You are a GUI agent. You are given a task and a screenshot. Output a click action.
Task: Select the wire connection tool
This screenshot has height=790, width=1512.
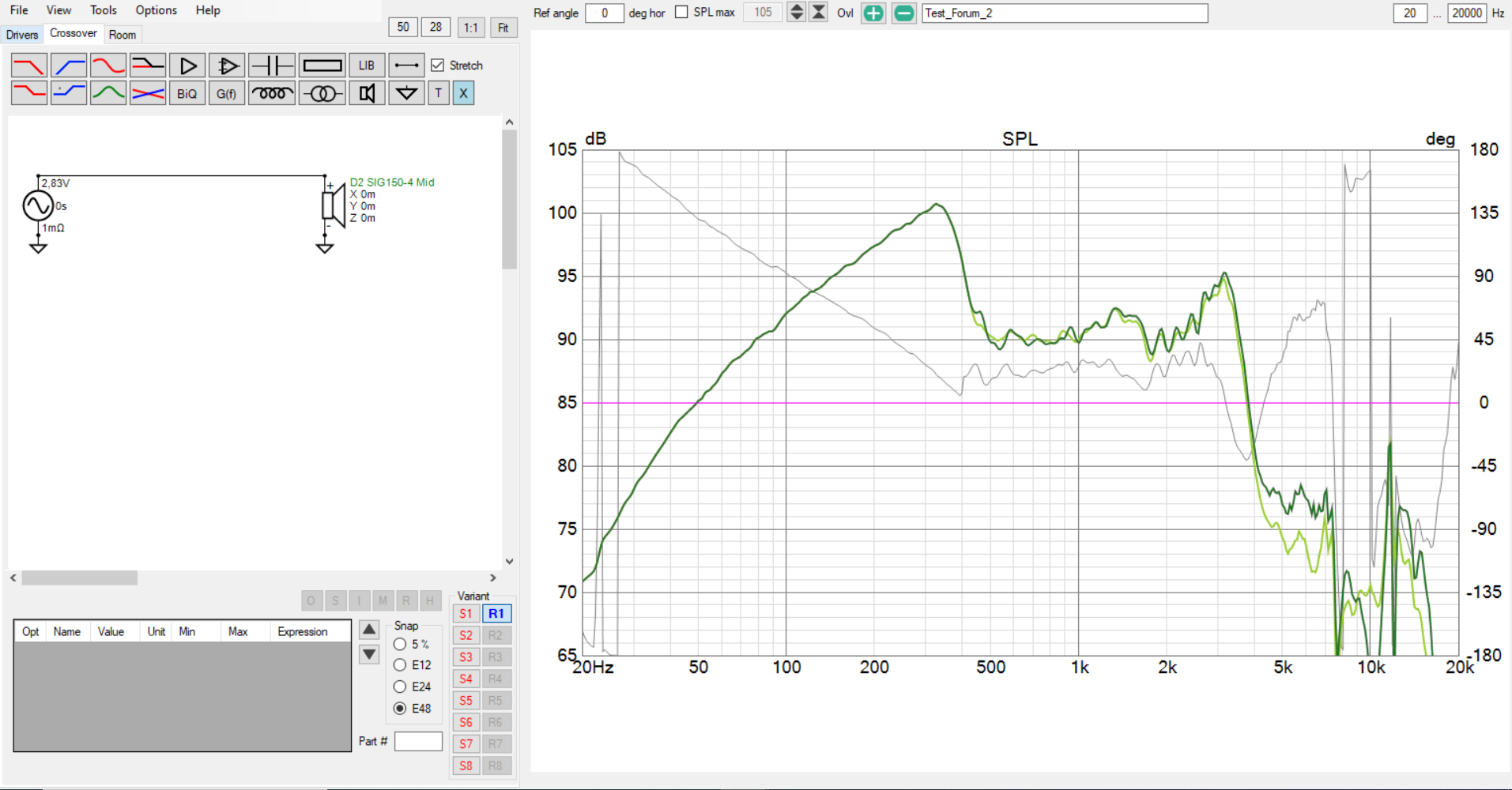click(406, 65)
